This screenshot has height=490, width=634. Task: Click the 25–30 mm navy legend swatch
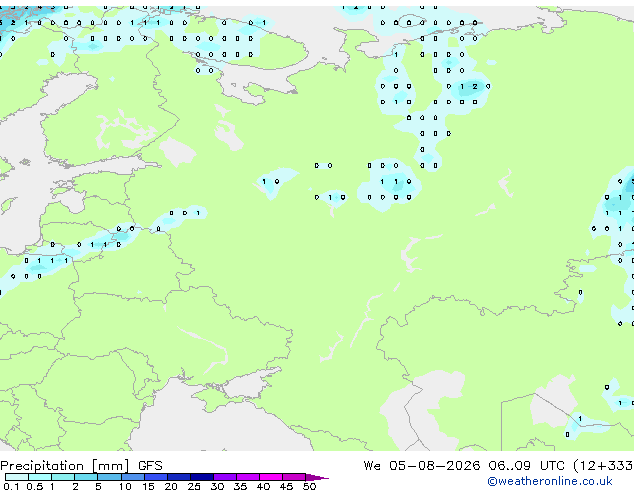click(x=202, y=477)
